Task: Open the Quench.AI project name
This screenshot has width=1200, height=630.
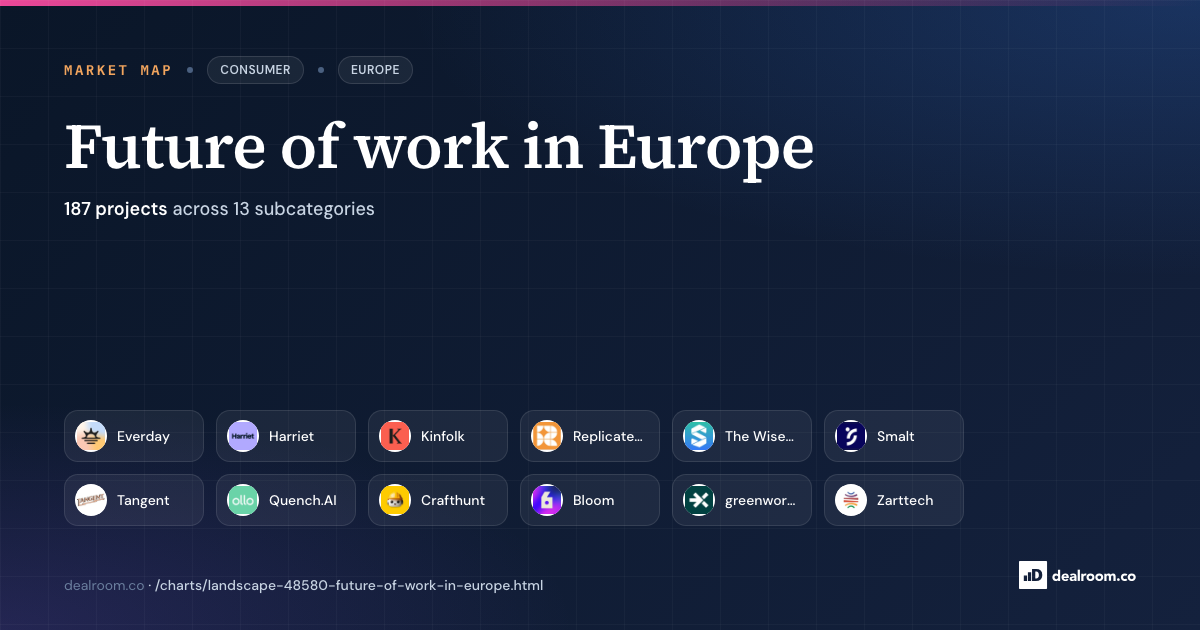Action: pyautogui.click(x=303, y=500)
